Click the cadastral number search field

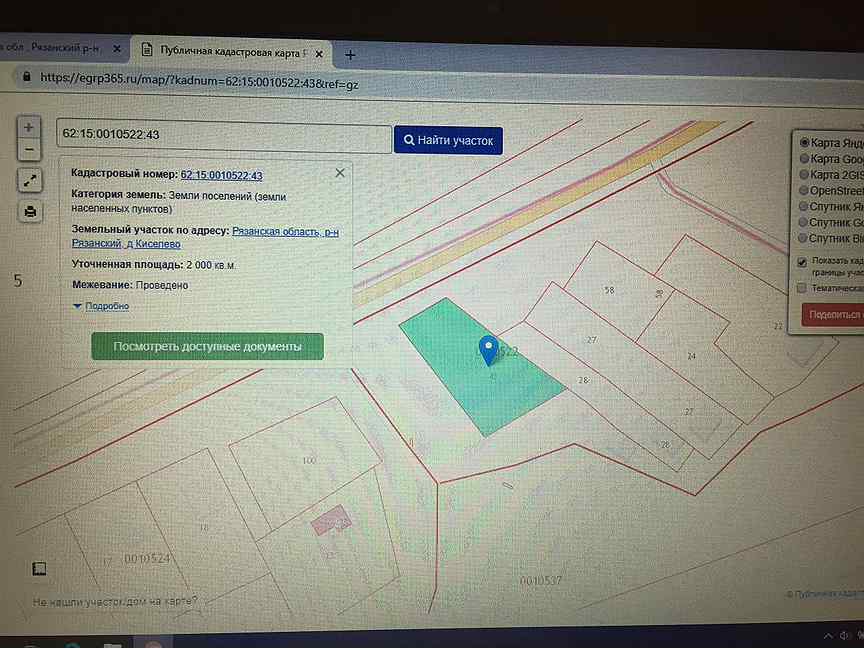click(x=224, y=136)
